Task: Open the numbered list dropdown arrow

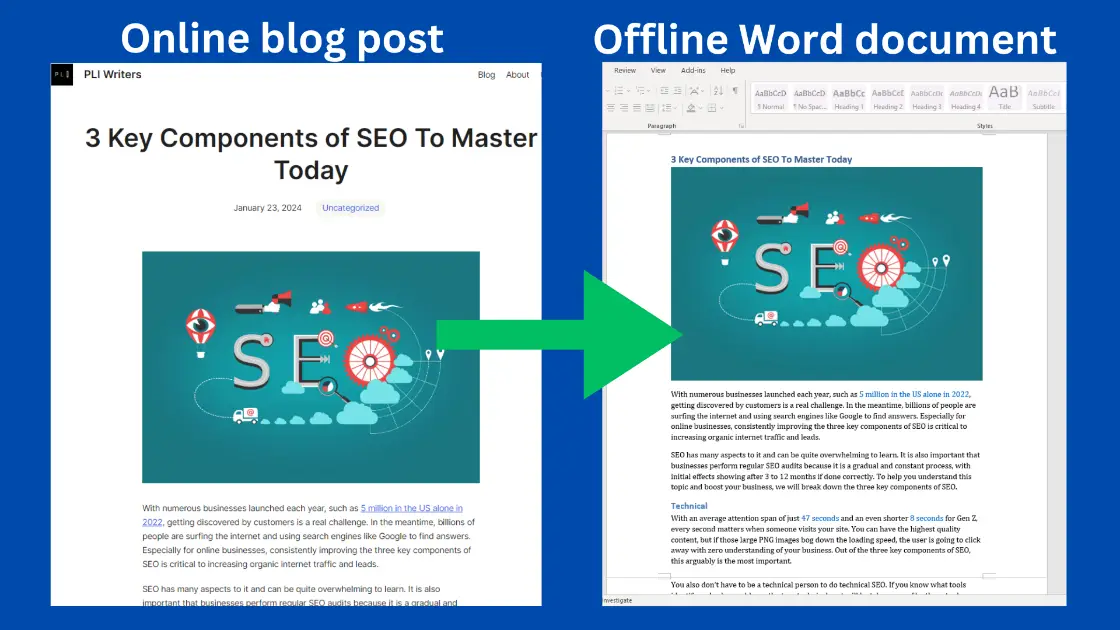Action: pos(628,90)
